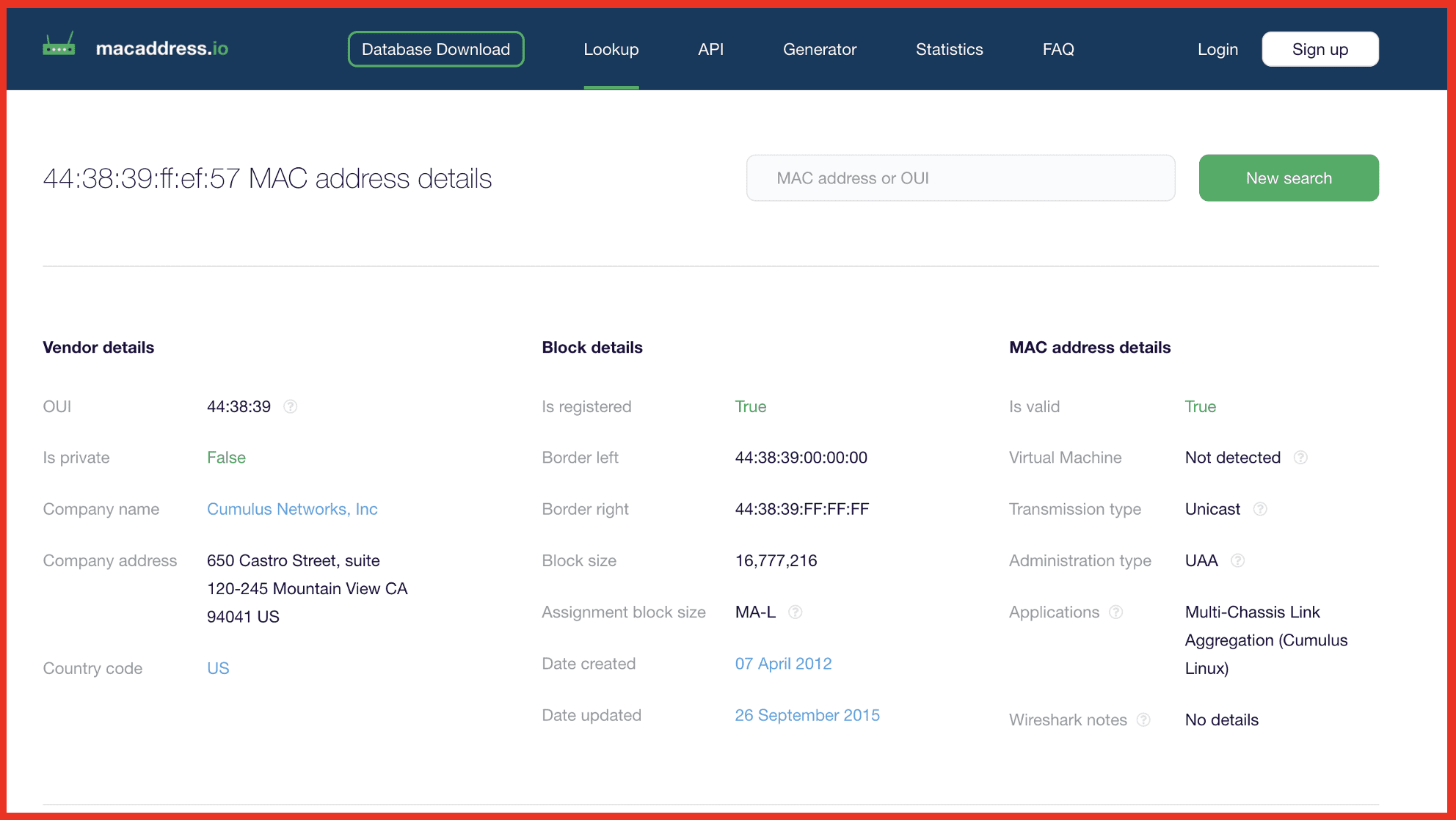Go to the API menu item

pyautogui.click(x=710, y=49)
